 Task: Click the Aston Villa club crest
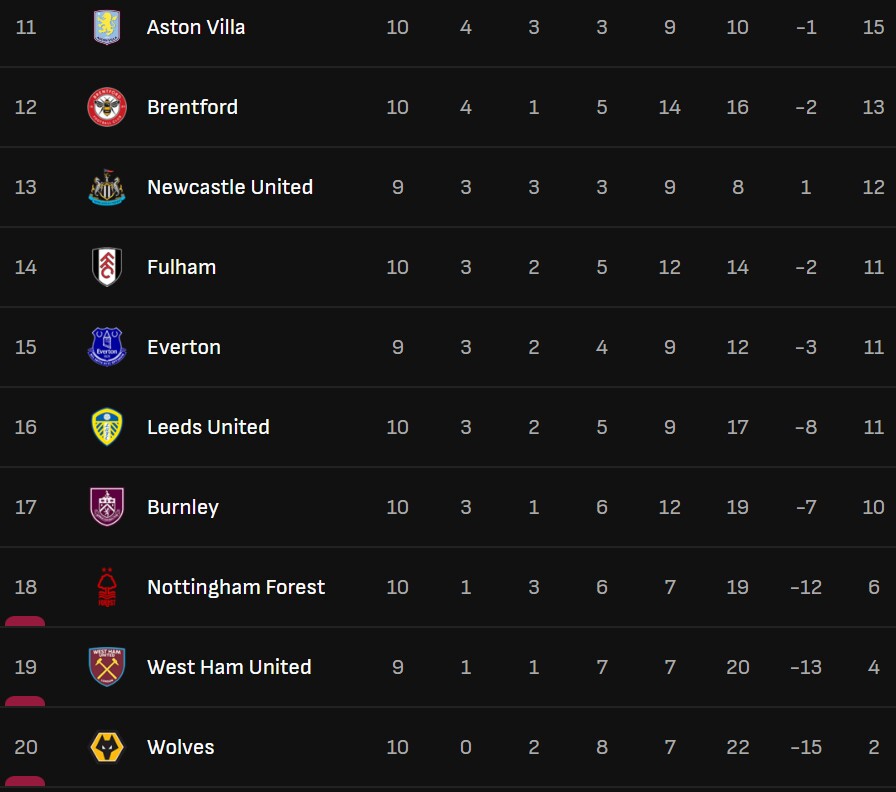click(106, 27)
